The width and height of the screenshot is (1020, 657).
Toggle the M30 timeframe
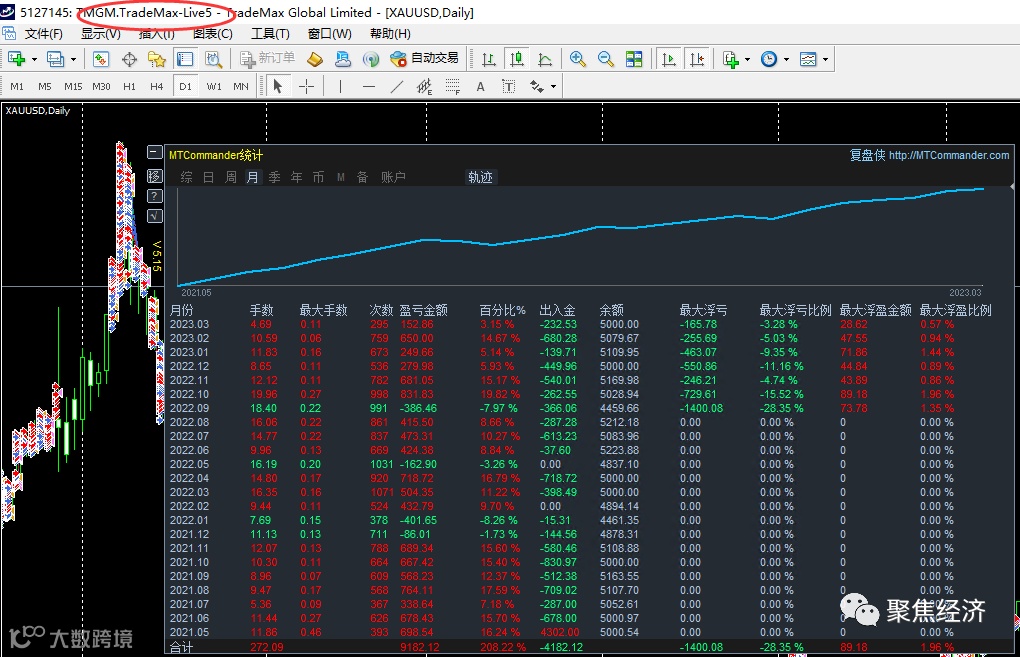point(101,87)
